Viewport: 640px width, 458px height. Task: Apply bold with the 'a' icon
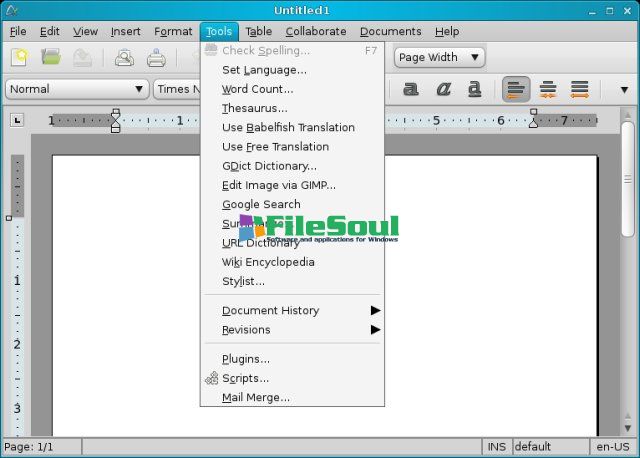coord(411,89)
